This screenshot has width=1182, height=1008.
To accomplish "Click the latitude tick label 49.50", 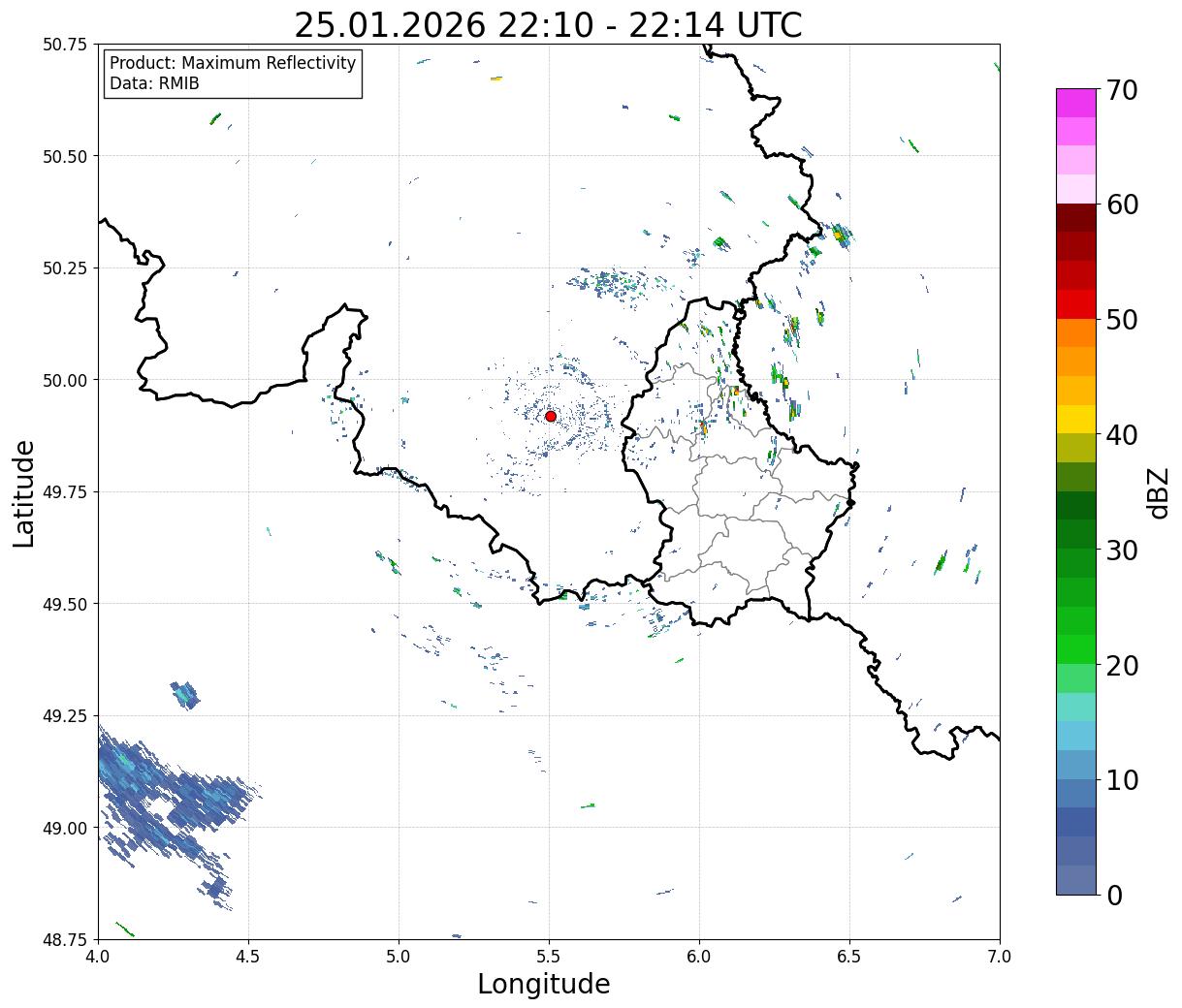I will pos(66,604).
